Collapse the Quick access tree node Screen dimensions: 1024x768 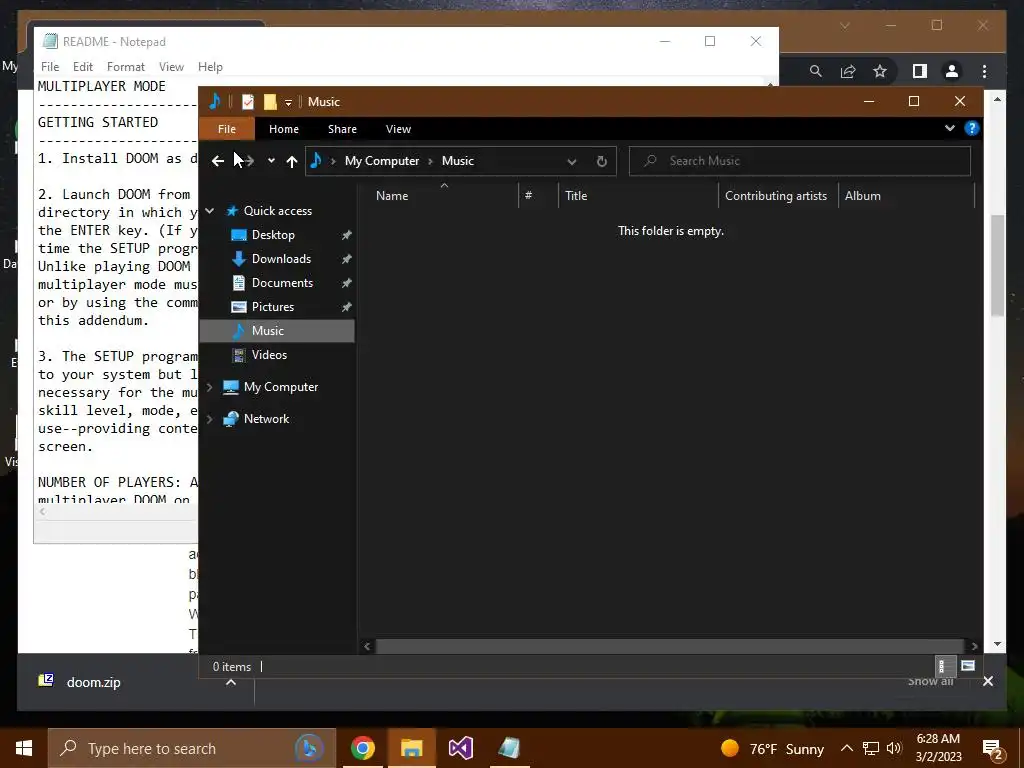[x=210, y=211]
